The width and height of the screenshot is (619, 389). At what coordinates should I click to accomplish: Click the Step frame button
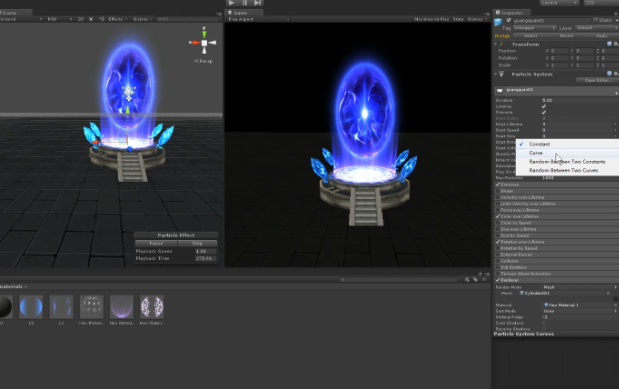click(257, 3)
